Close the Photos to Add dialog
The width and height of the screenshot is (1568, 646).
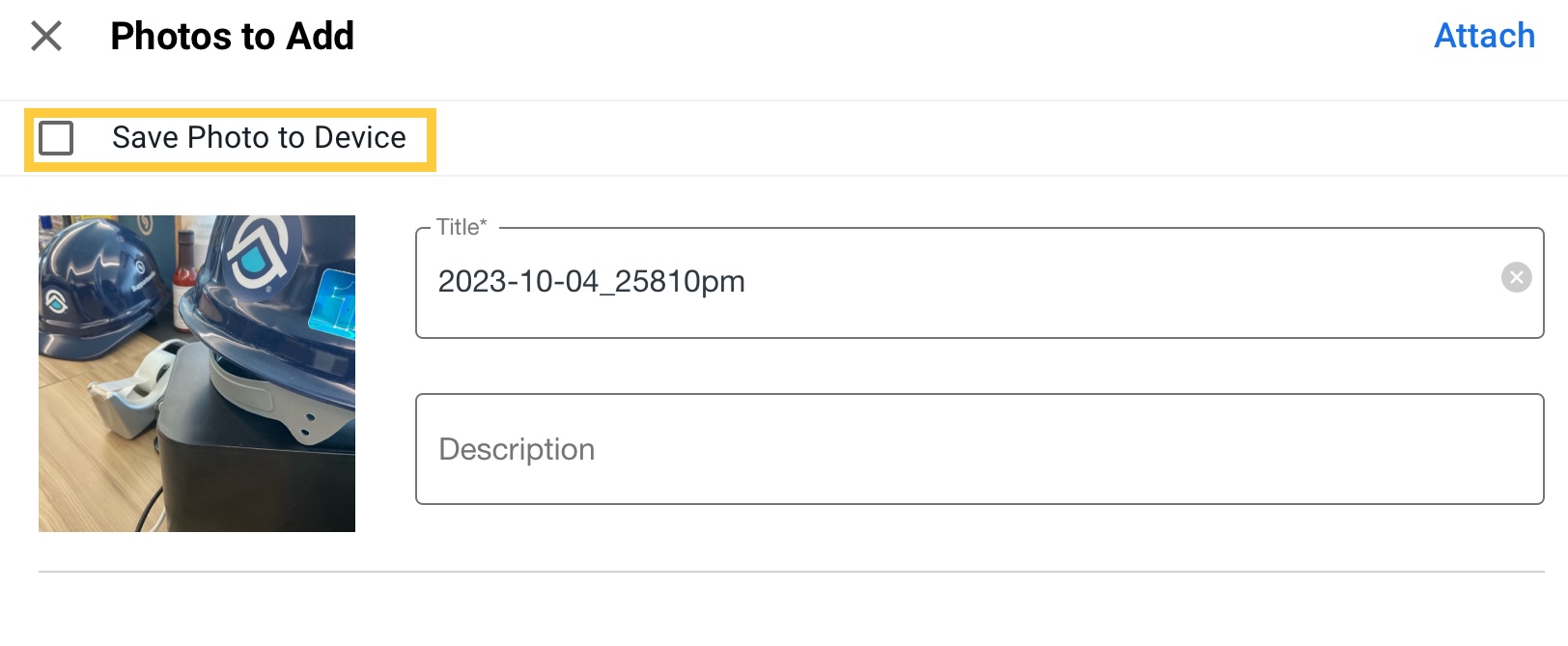coord(46,37)
